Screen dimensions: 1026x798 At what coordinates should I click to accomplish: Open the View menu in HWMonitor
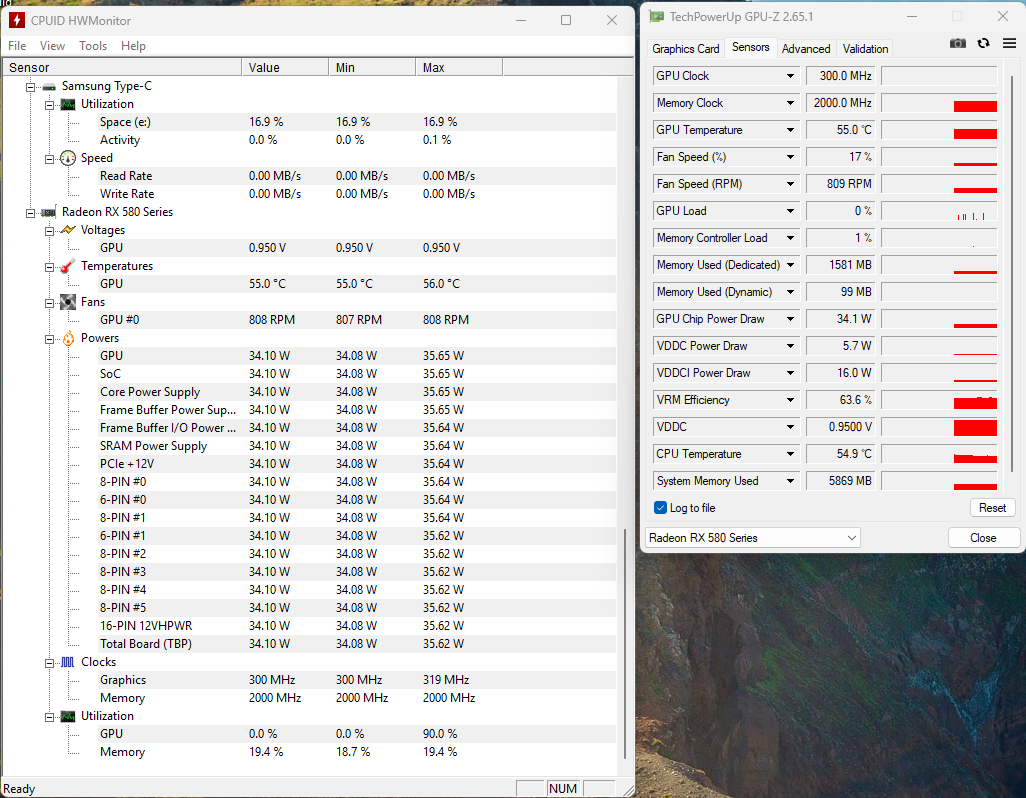(x=52, y=46)
